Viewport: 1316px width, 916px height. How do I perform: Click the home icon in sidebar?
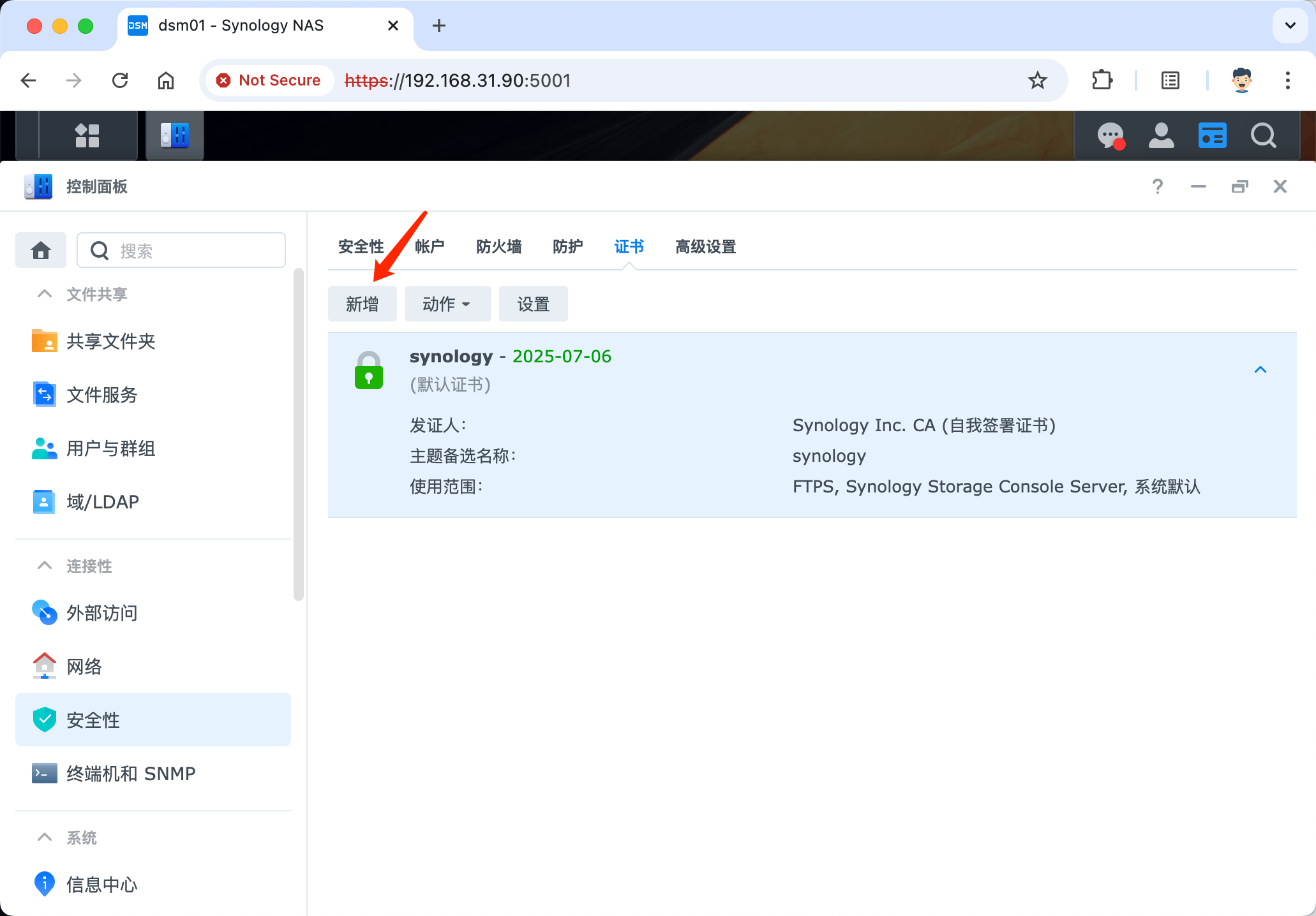click(x=40, y=250)
